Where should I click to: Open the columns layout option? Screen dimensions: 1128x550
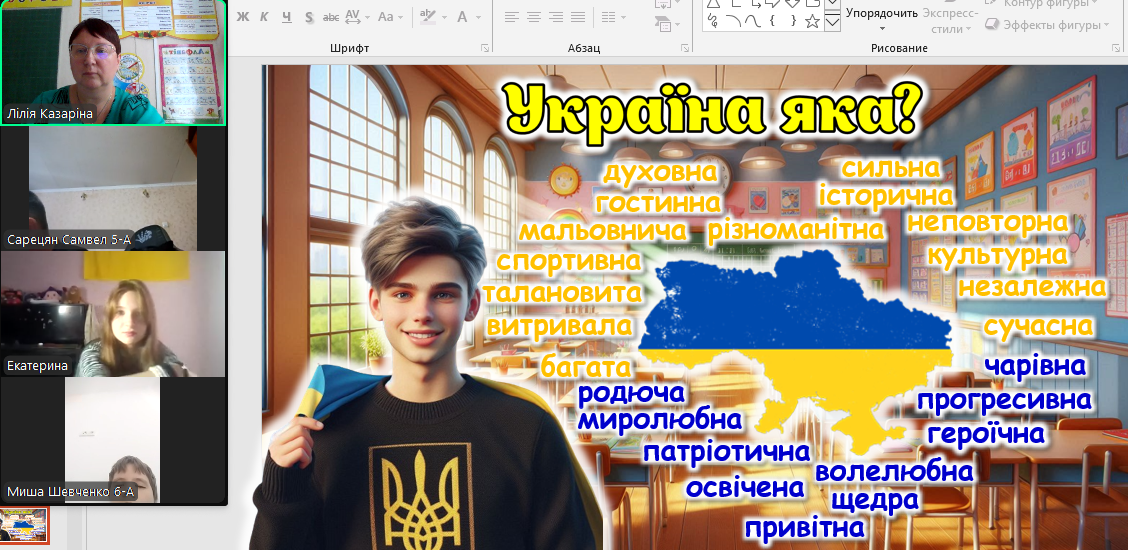608,17
